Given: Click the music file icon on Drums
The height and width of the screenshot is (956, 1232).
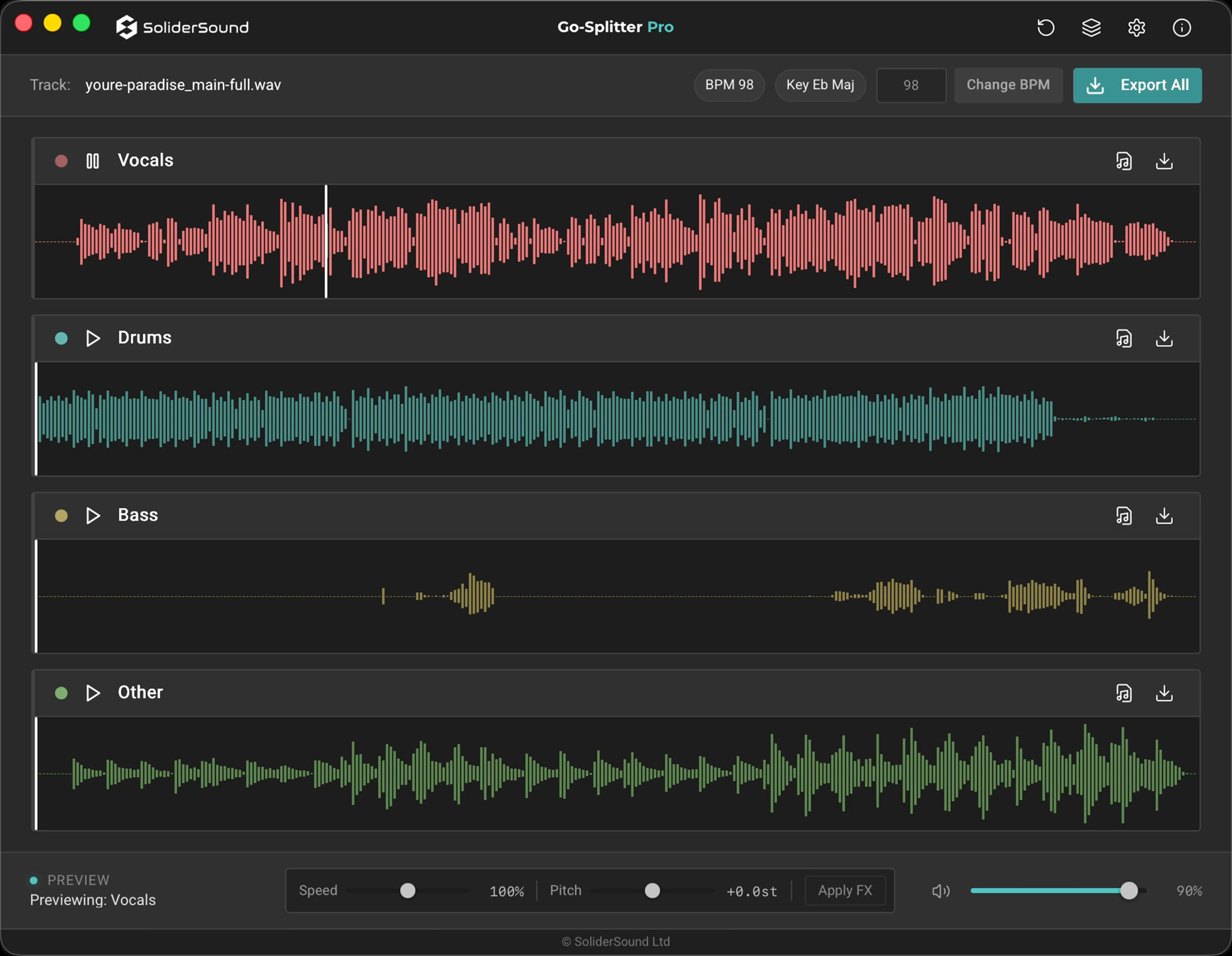Looking at the screenshot, I should (1124, 339).
